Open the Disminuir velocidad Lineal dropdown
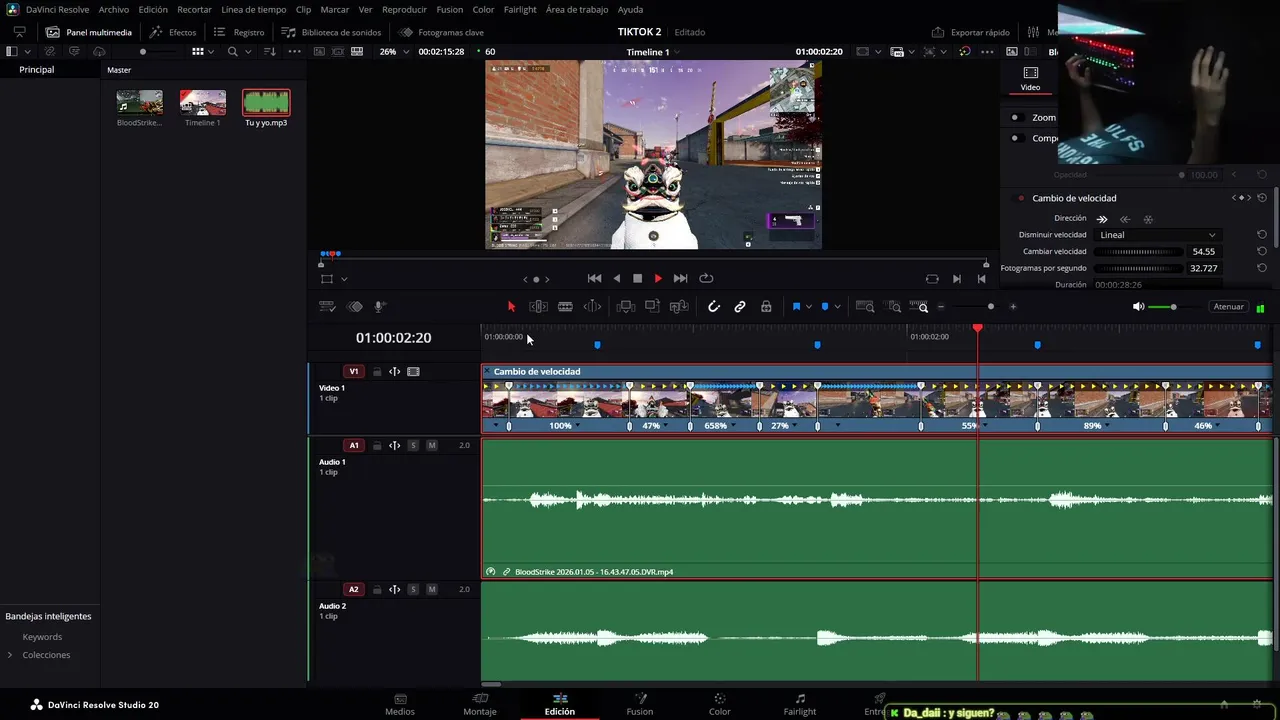The image size is (1280, 720). point(1158,235)
